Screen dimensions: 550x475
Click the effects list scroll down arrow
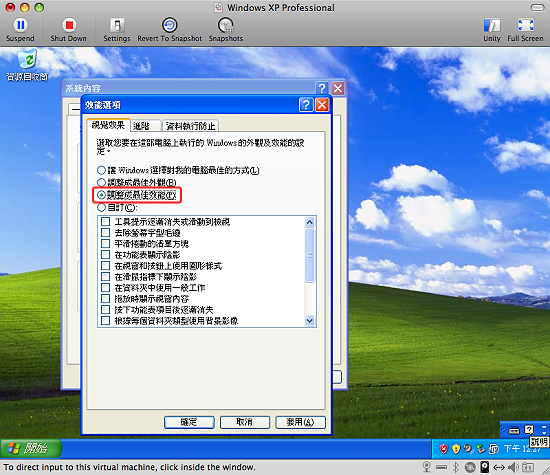[x=310, y=321]
